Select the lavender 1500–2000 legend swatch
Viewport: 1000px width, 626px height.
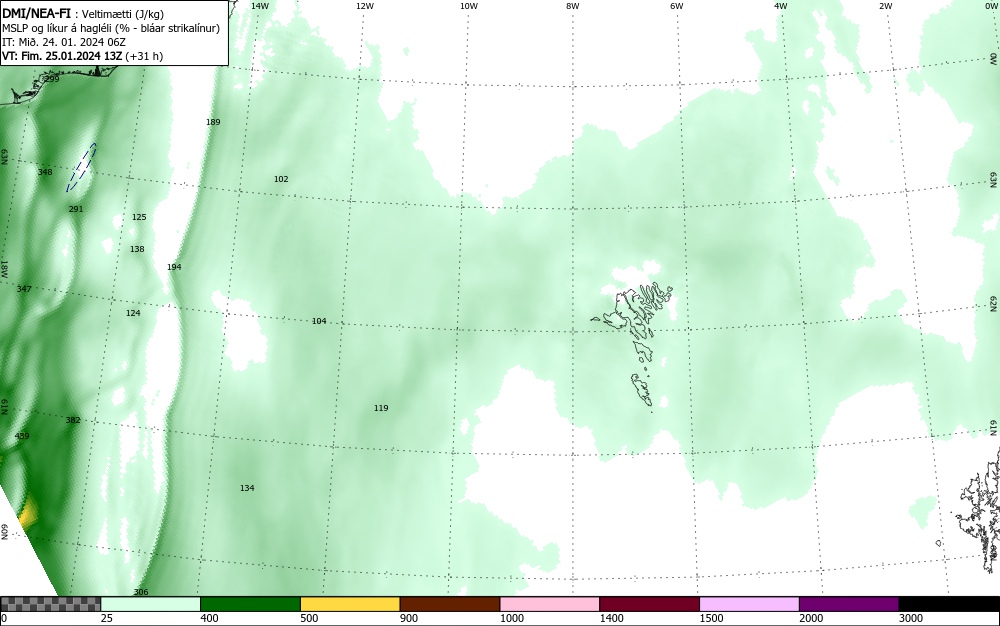(749, 604)
